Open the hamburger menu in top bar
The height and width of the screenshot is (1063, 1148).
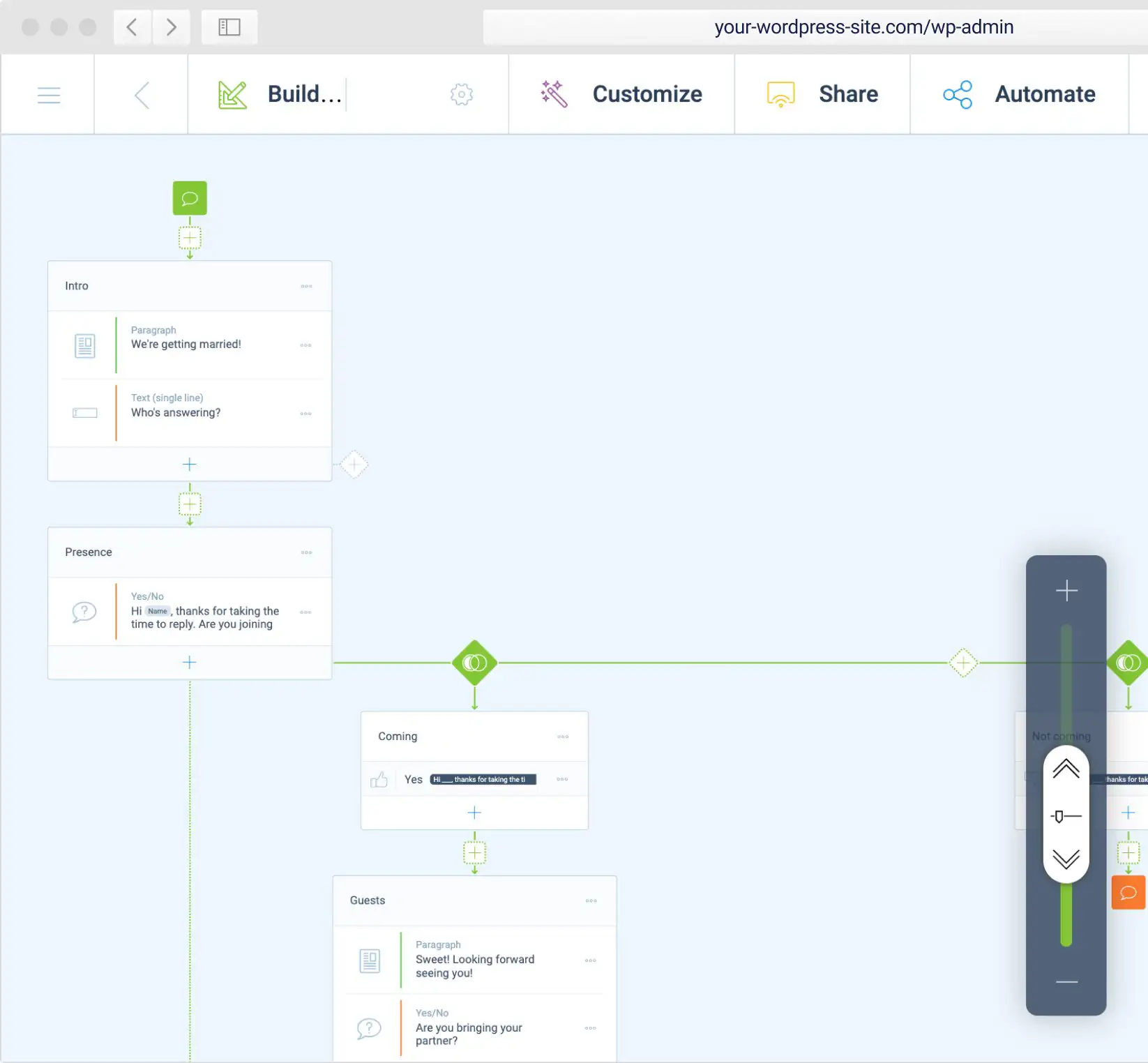48,95
